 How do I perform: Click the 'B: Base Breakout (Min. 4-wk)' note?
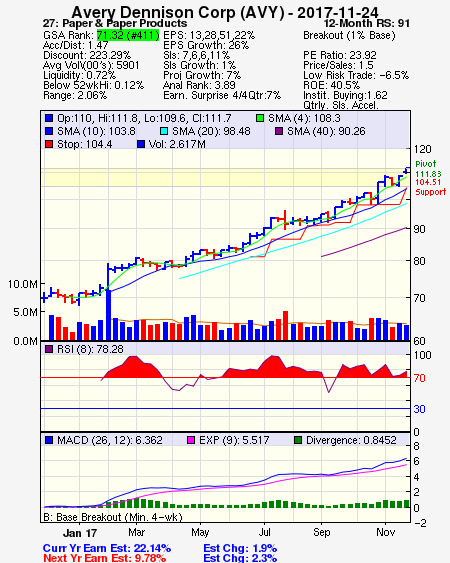(x=113, y=517)
